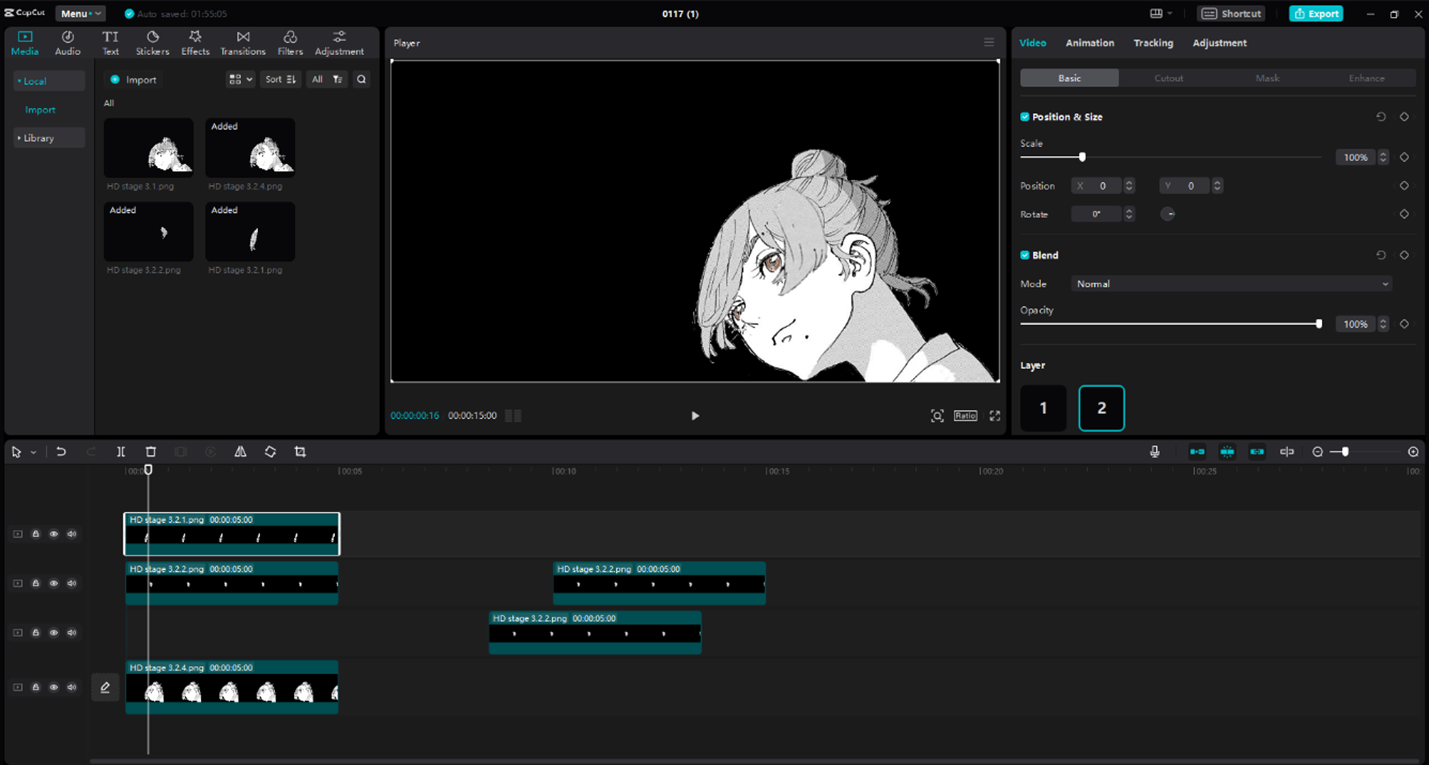This screenshot has height=765, width=1429.
Task: Hide the top track with eye icon
Action: pos(54,534)
